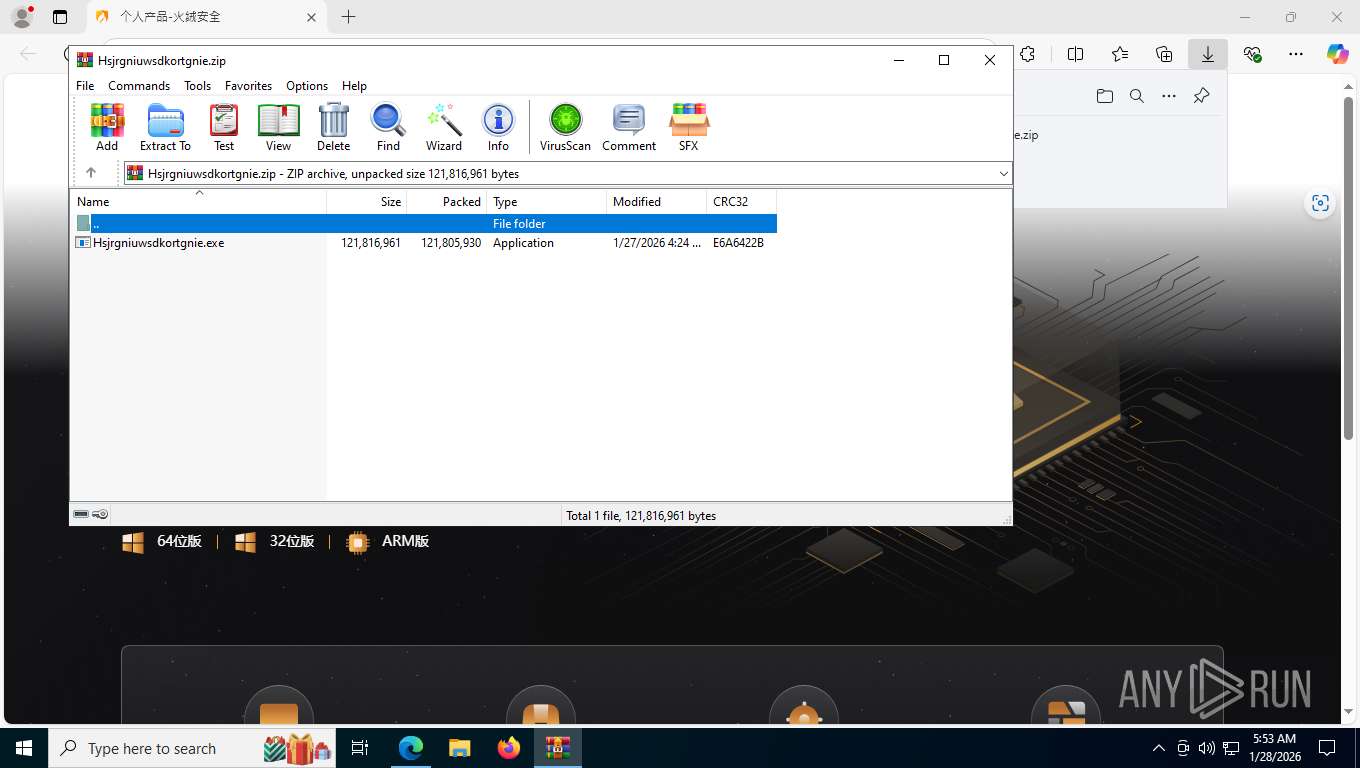Open the Commands menu
1360x768 pixels.
(139, 86)
